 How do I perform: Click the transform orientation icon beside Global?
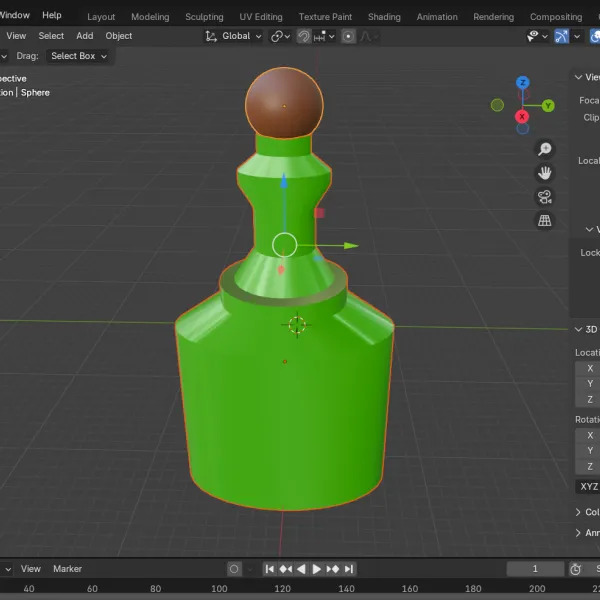point(211,36)
